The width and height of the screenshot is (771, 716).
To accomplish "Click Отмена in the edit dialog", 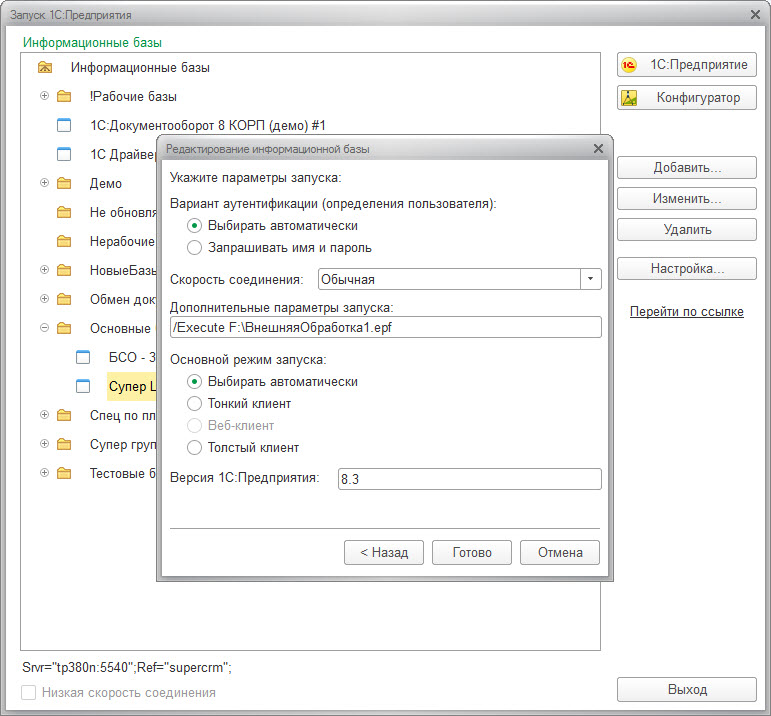I will pyautogui.click(x=560, y=552).
